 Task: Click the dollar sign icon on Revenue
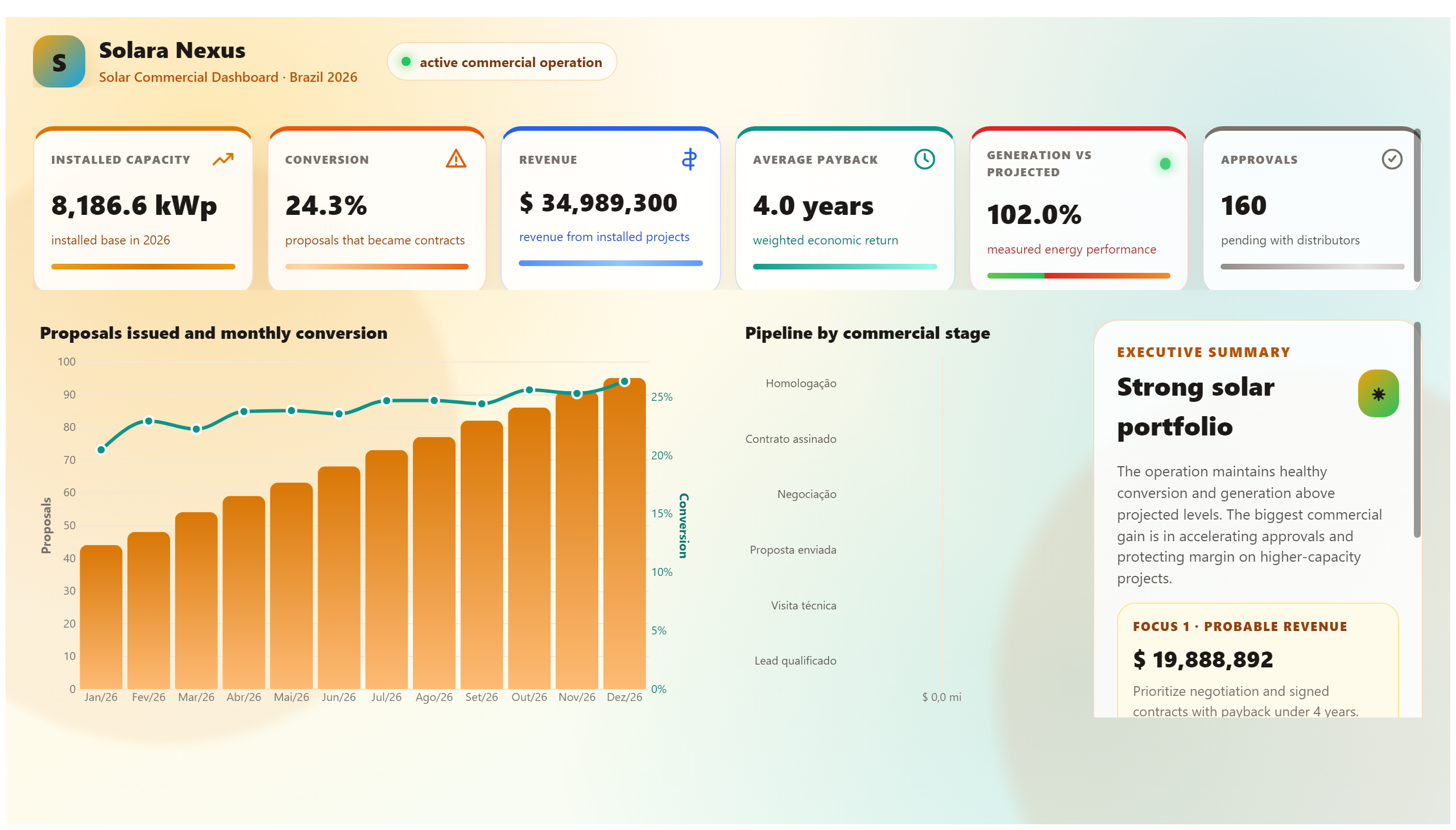click(x=689, y=159)
